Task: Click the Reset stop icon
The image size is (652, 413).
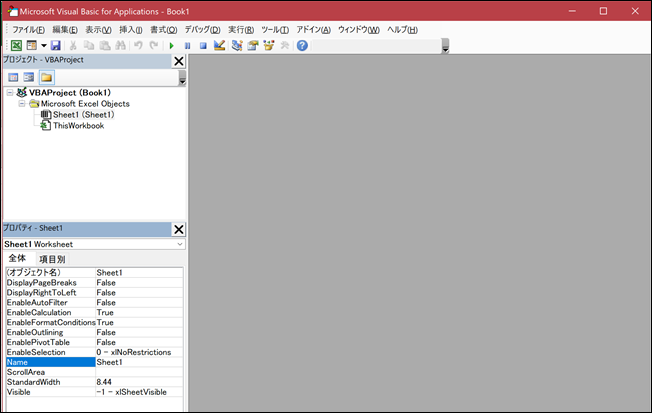Action: click(203, 46)
